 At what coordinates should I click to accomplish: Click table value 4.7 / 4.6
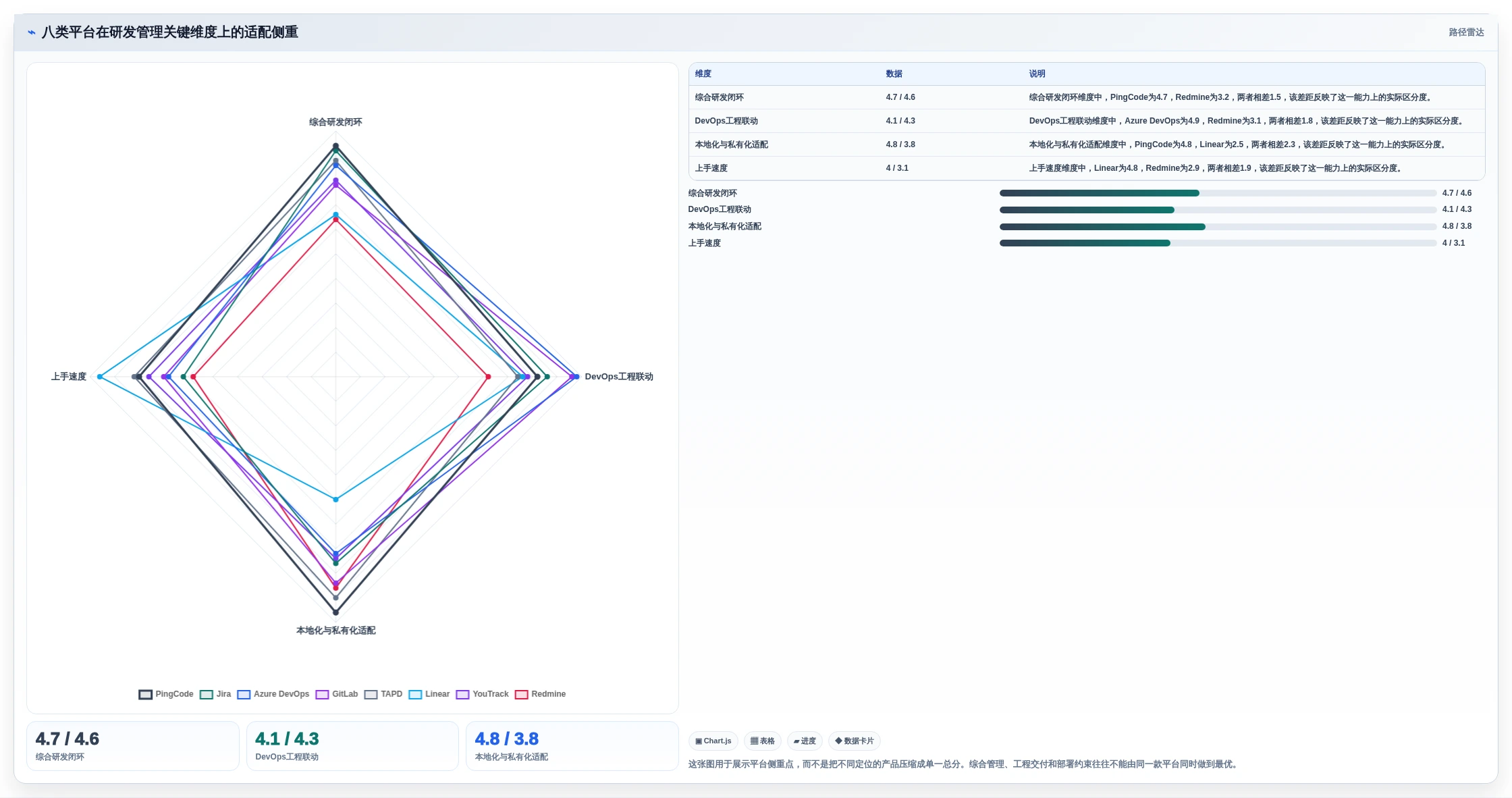tap(900, 97)
